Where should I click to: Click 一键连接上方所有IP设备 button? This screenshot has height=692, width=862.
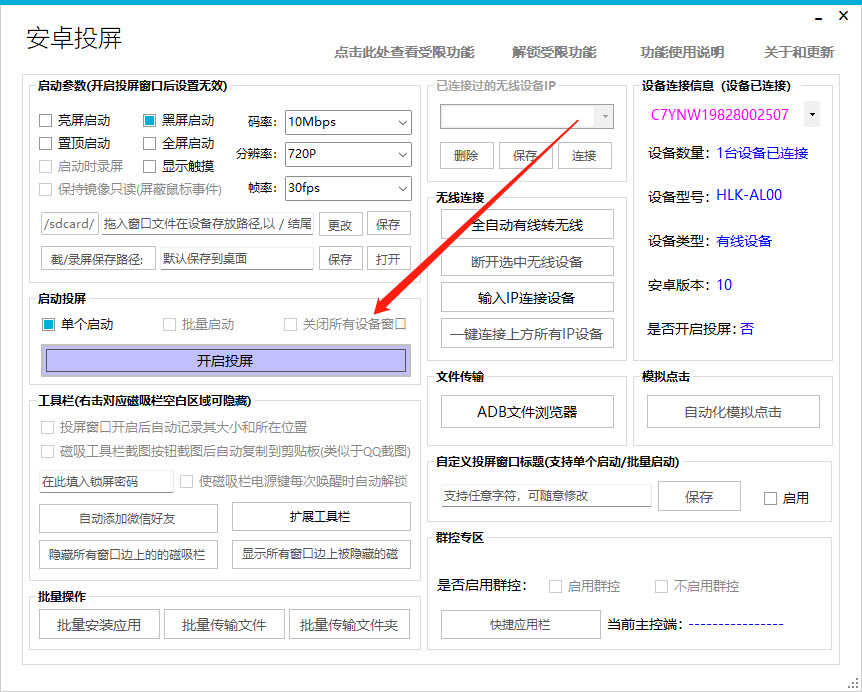point(527,333)
